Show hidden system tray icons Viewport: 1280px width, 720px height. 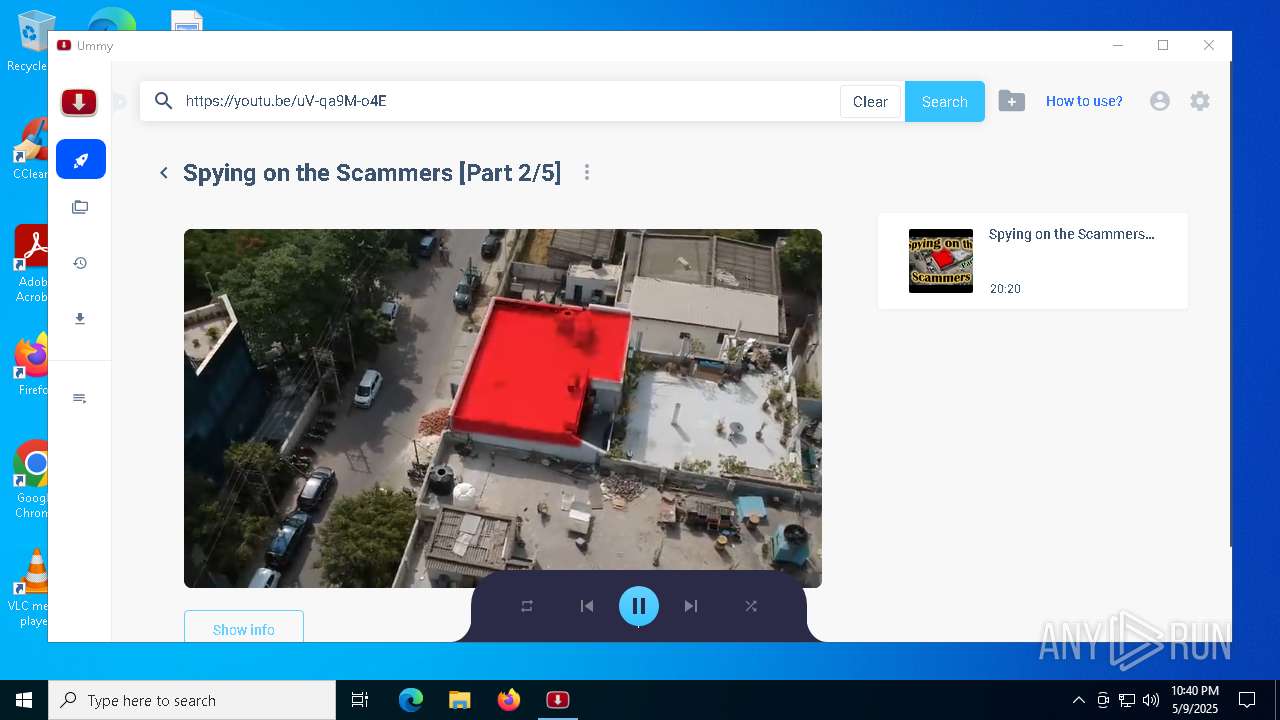click(x=1078, y=700)
